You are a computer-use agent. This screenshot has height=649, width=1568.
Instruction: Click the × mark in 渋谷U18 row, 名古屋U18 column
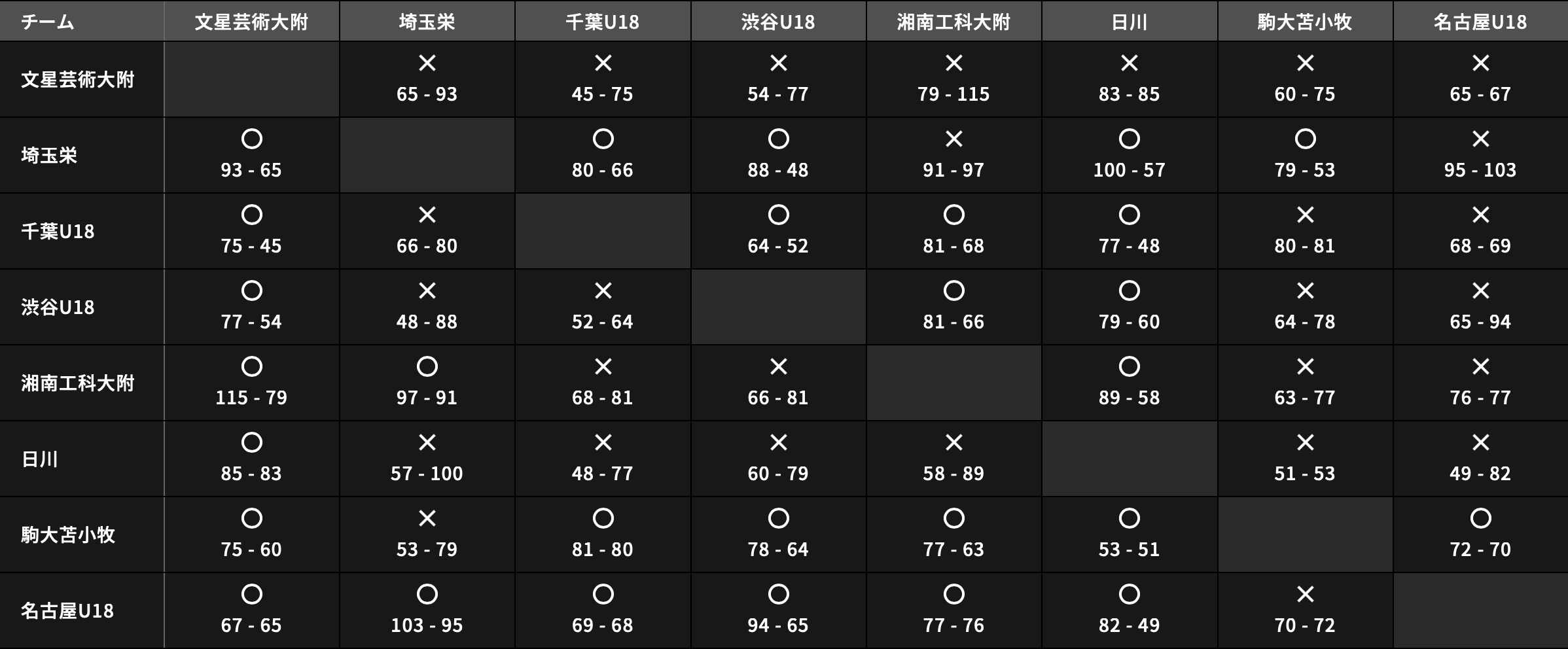point(1480,291)
